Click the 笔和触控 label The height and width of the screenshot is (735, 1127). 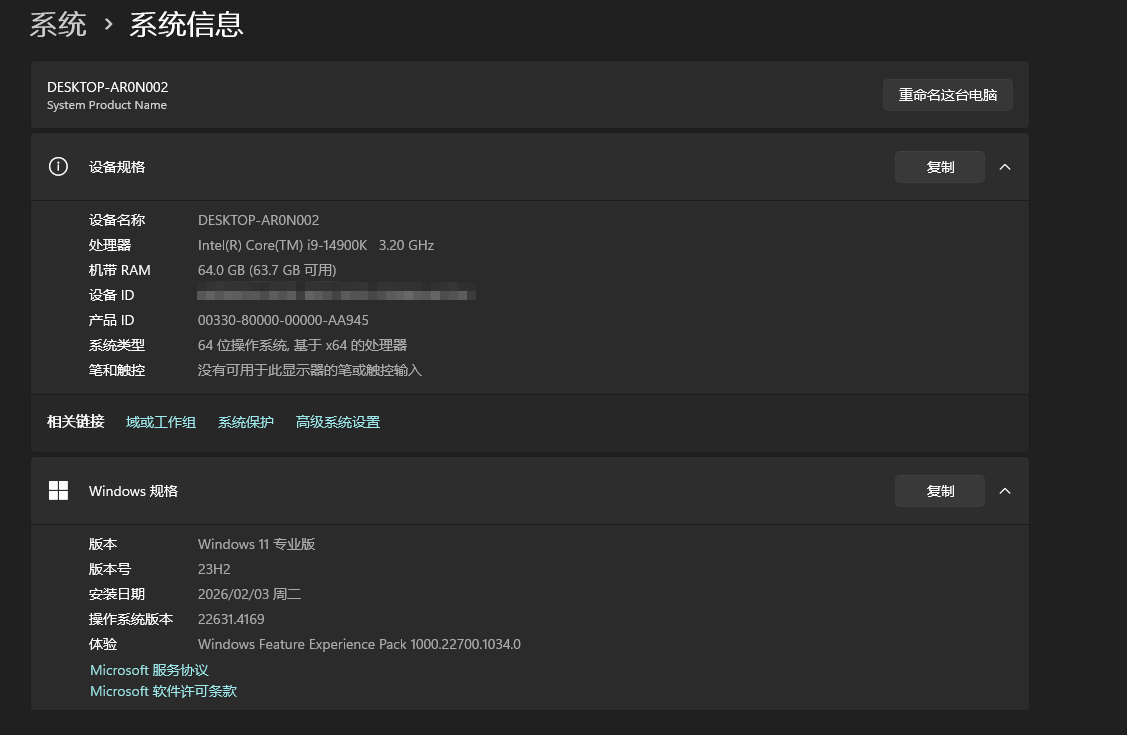click(117, 371)
